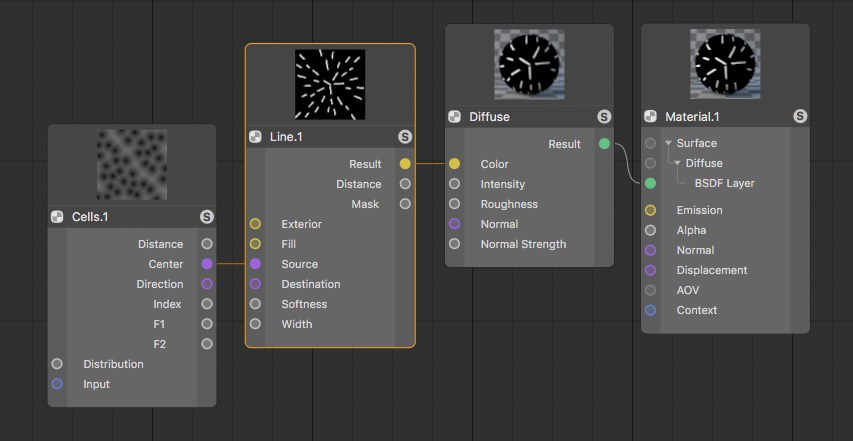
Task: Click the S solo icon on Line.1 node
Action: click(x=405, y=137)
